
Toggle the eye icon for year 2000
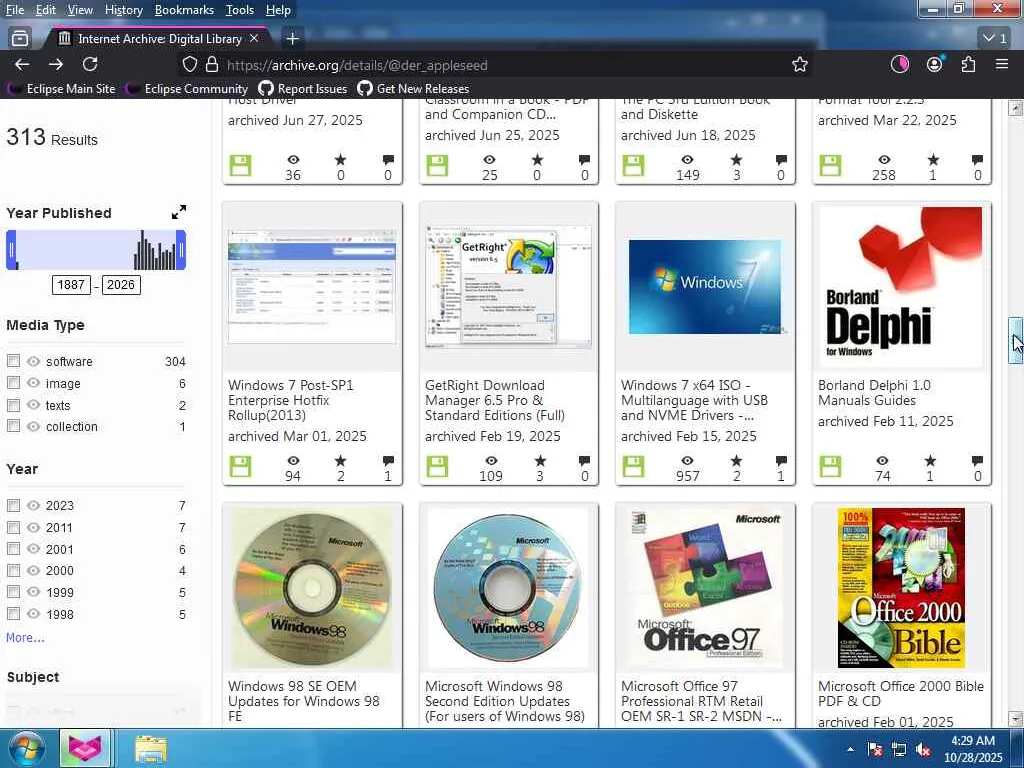(x=33, y=570)
